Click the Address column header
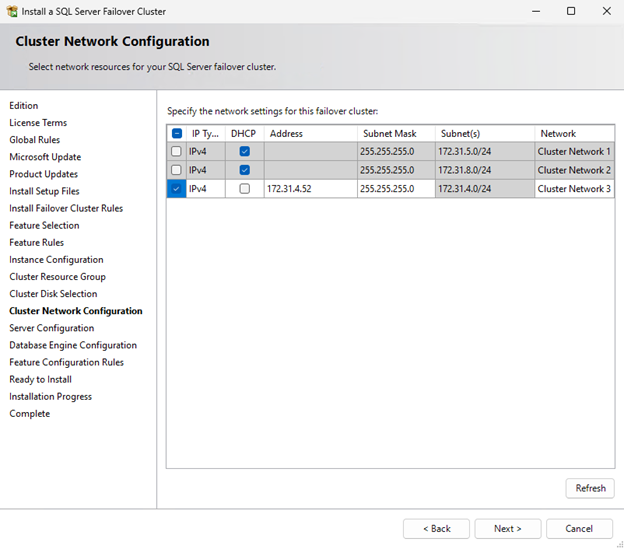Viewport: 624px width, 549px height. coord(310,133)
